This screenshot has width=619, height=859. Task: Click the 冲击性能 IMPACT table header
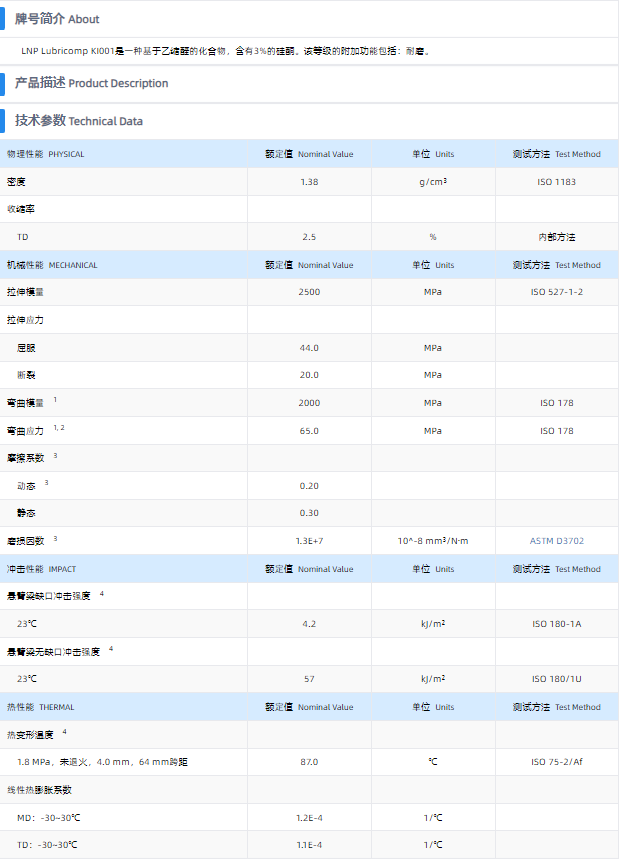tap(42, 569)
